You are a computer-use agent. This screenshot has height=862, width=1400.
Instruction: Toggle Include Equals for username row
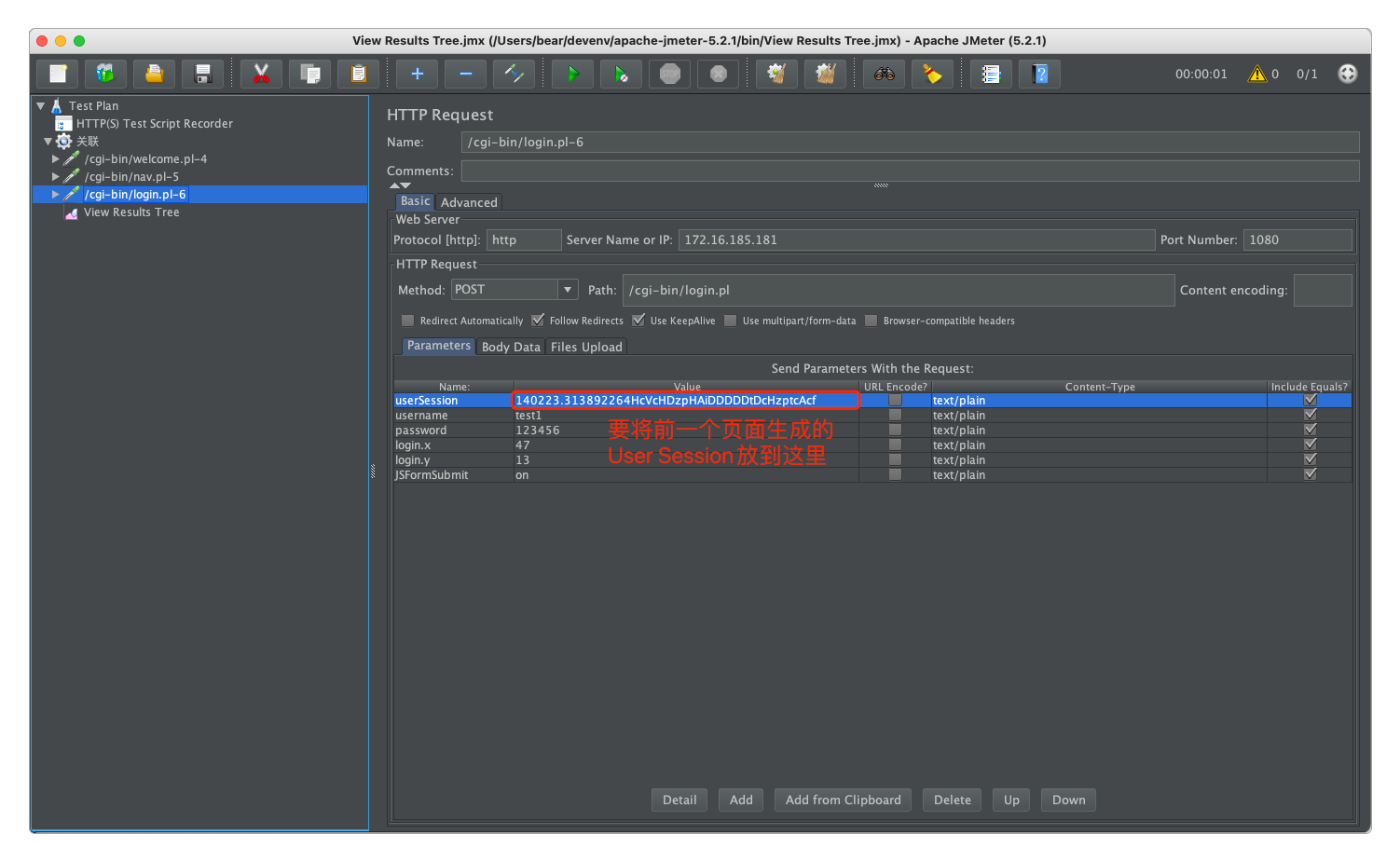(x=1310, y=415)
